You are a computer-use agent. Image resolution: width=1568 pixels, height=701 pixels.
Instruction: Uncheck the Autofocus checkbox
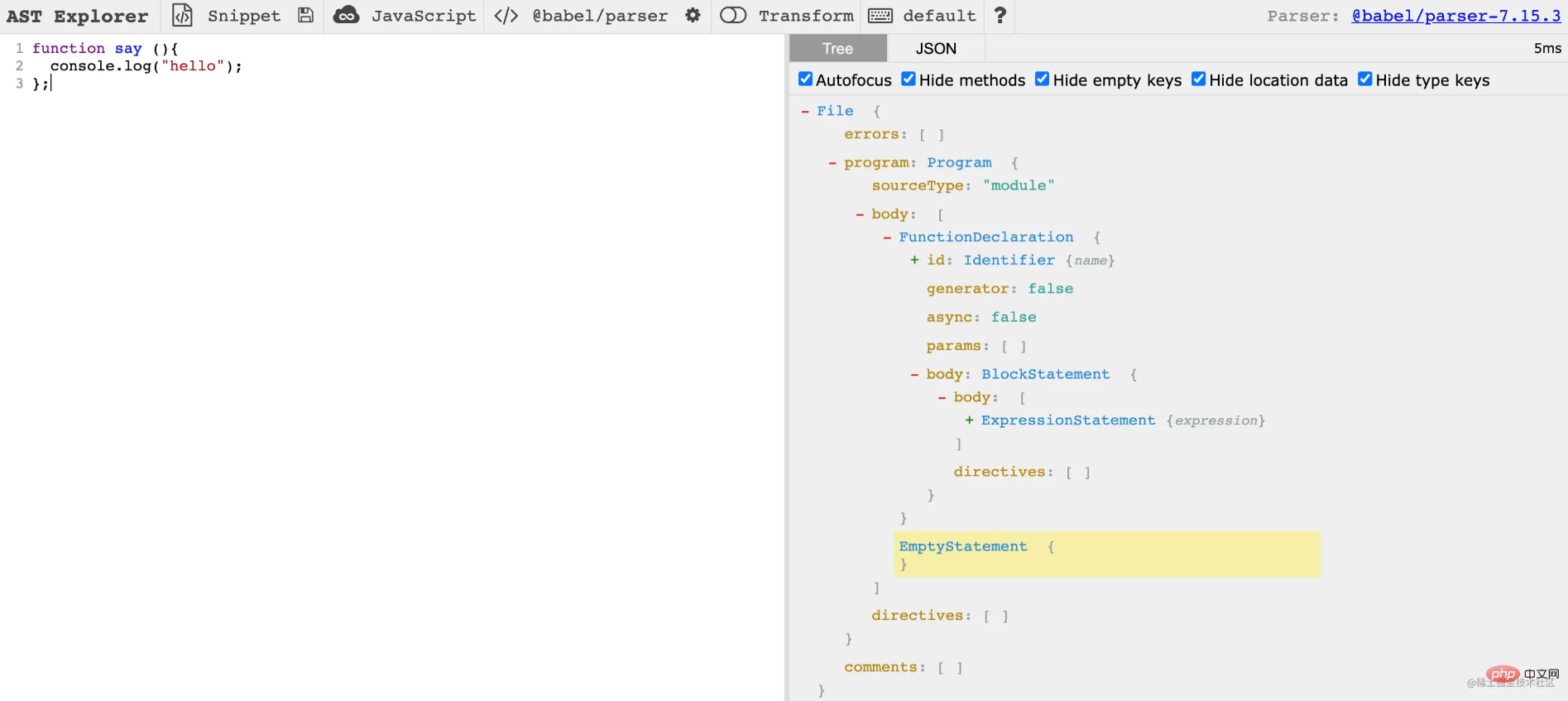pyautogui.click(x=805, y=79)
